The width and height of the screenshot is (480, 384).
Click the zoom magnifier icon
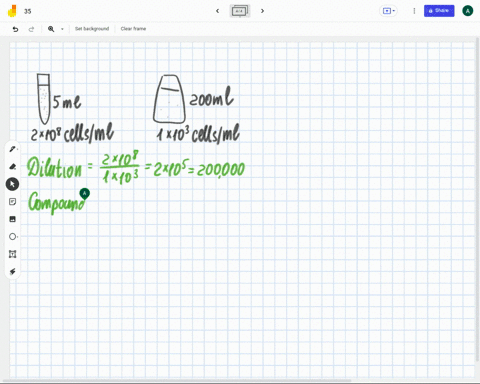51,29
